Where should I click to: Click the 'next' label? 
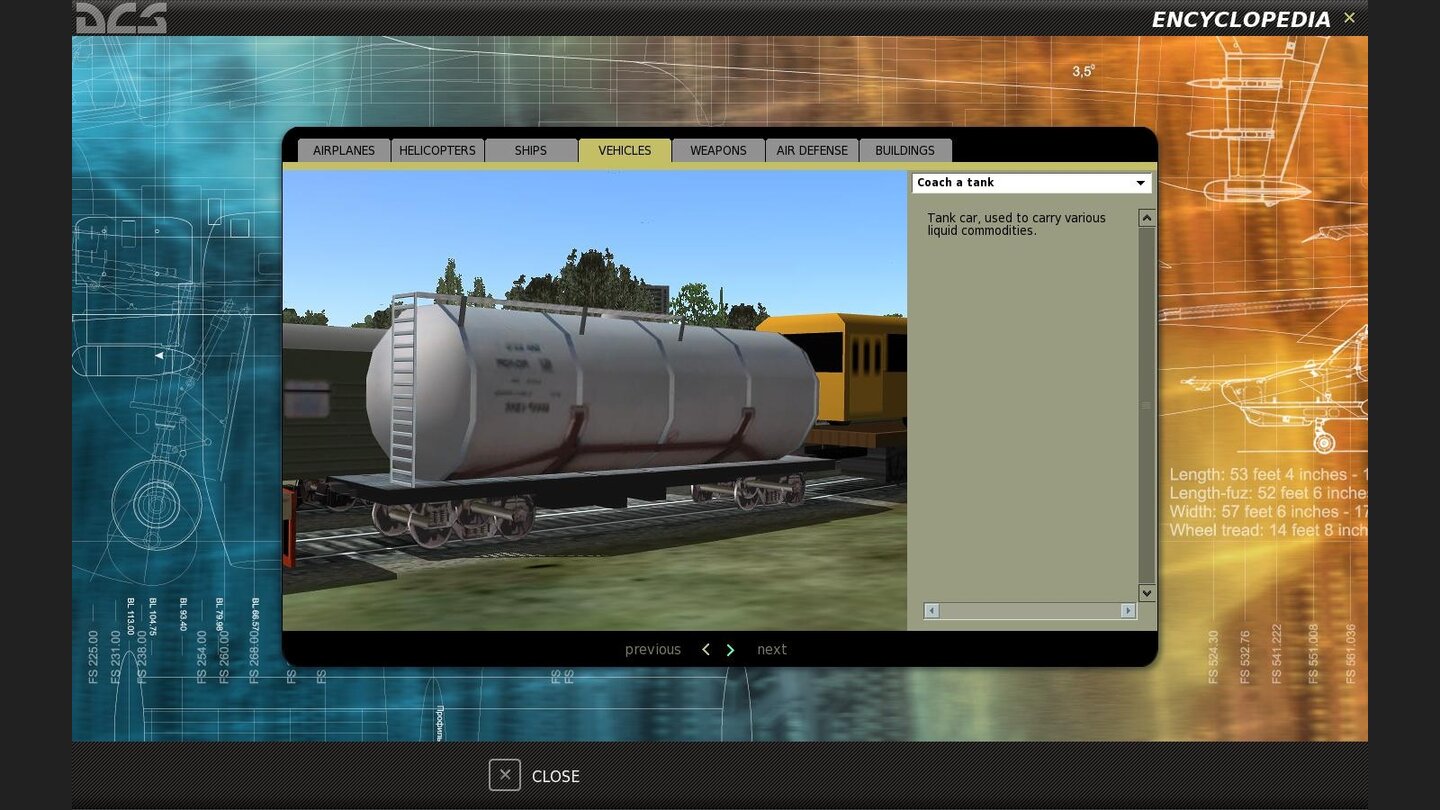click(772, 650)
